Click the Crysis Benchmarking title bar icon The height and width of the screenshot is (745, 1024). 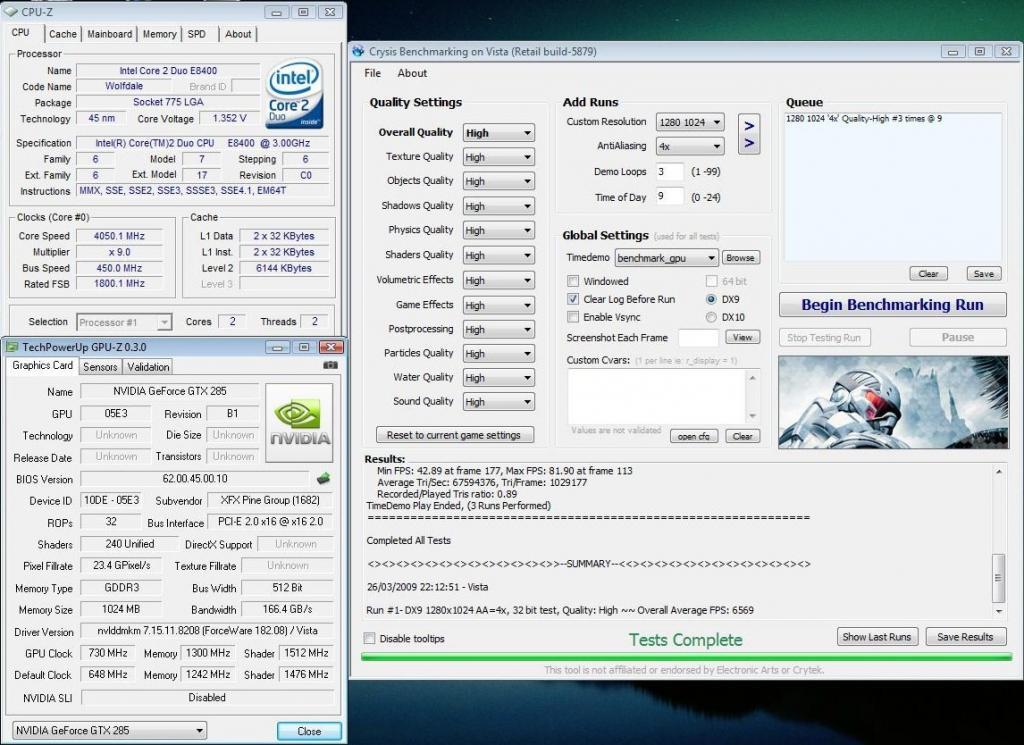pyautogui.click(x=358, y=52)
